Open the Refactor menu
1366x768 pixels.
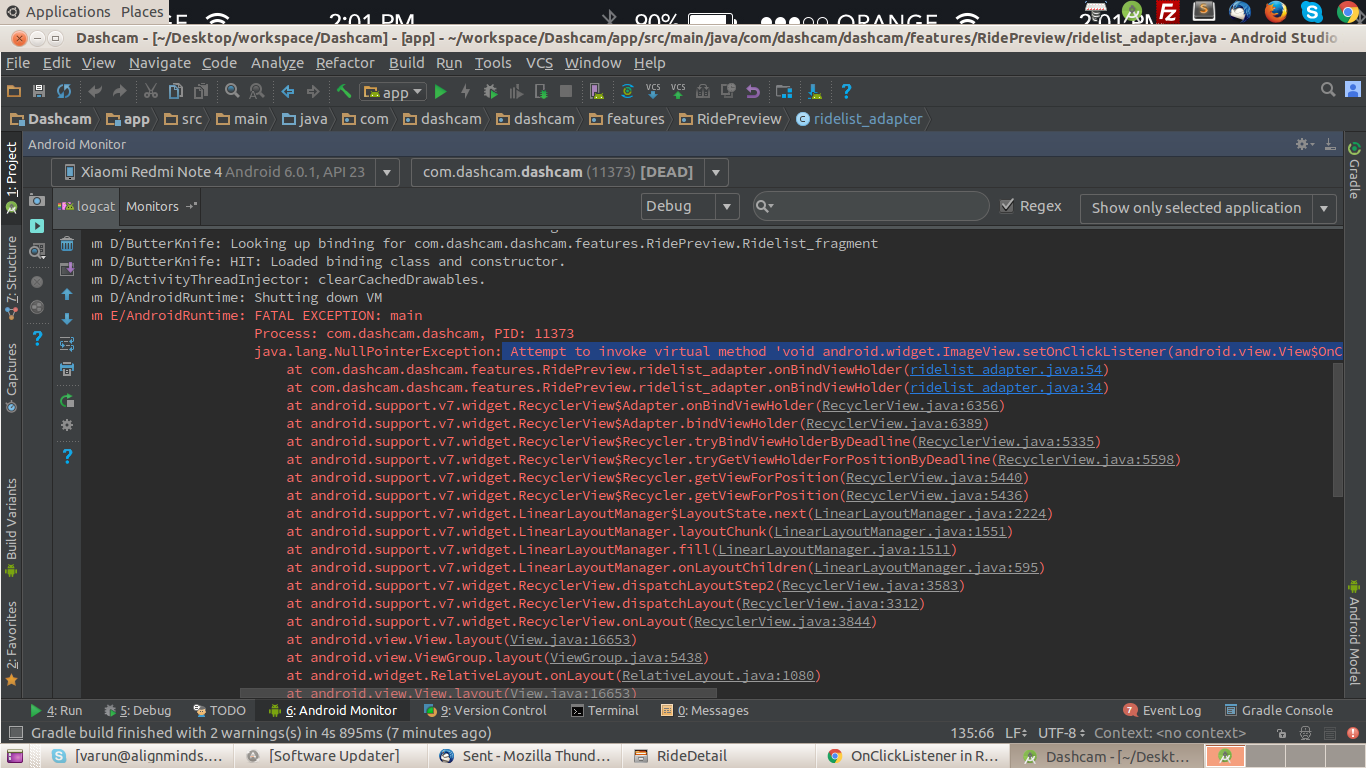(345, 62)
